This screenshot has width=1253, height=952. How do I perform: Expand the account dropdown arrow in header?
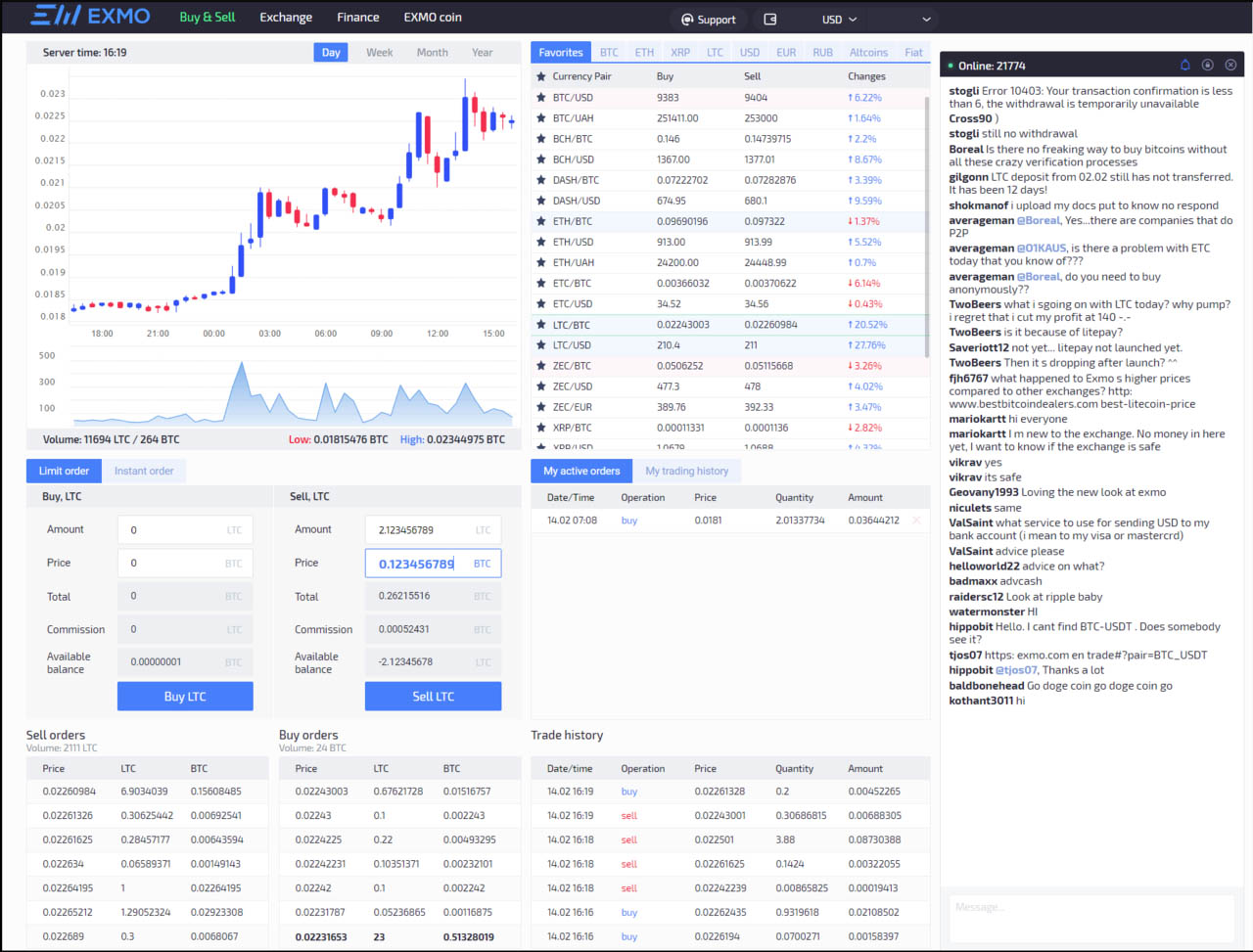coord(926,19)
